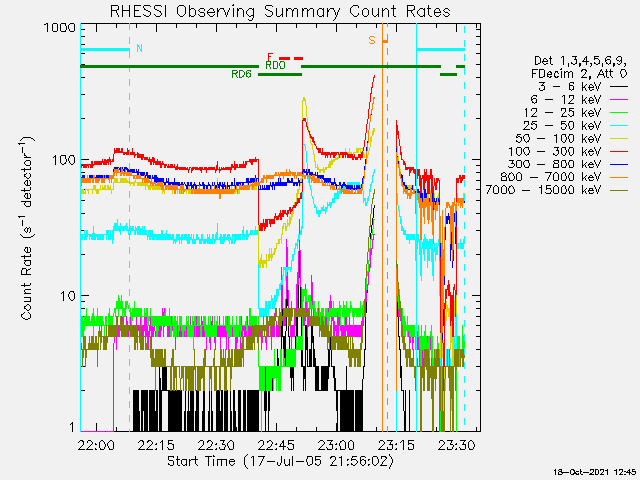Click the '6 - 12 keV' legend label
Screen dimensions: 640x480
(566, 100)
